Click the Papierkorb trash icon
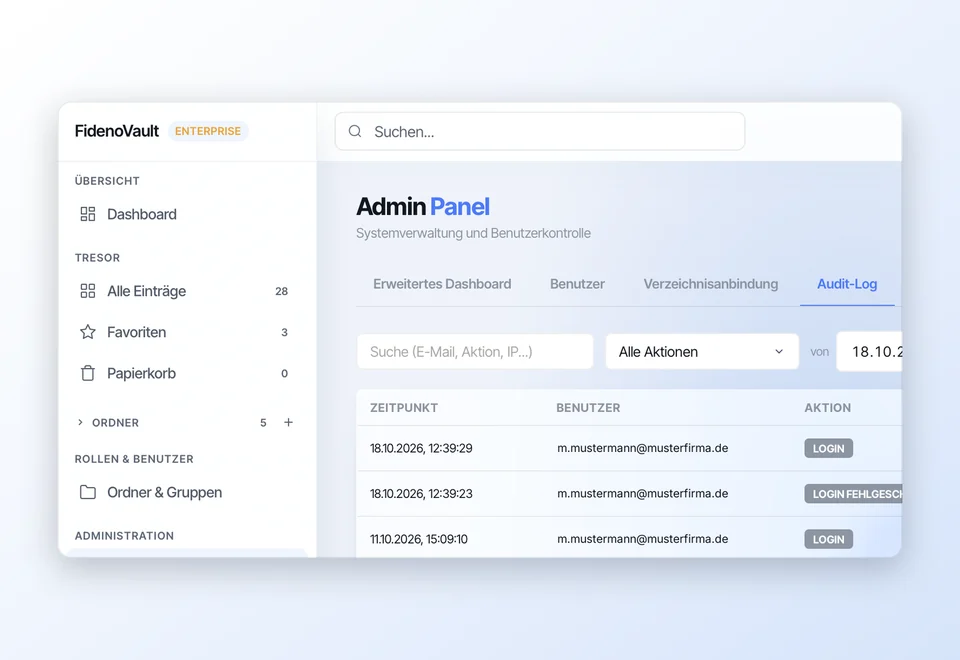960x660 pixels. coord(88,373)
